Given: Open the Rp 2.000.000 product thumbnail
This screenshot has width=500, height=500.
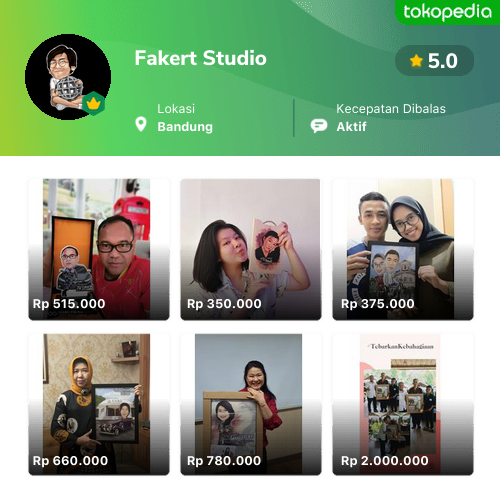Looking at the screenshot, I should point(403,404).
